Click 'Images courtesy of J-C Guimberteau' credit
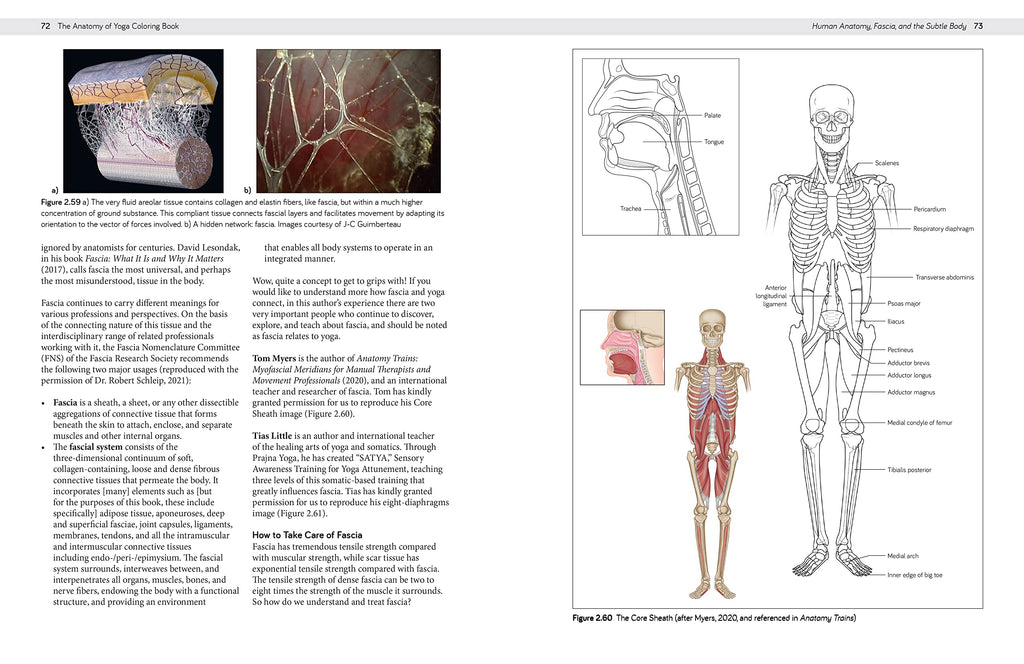The image size is (1024, 664). click(340, 225)
